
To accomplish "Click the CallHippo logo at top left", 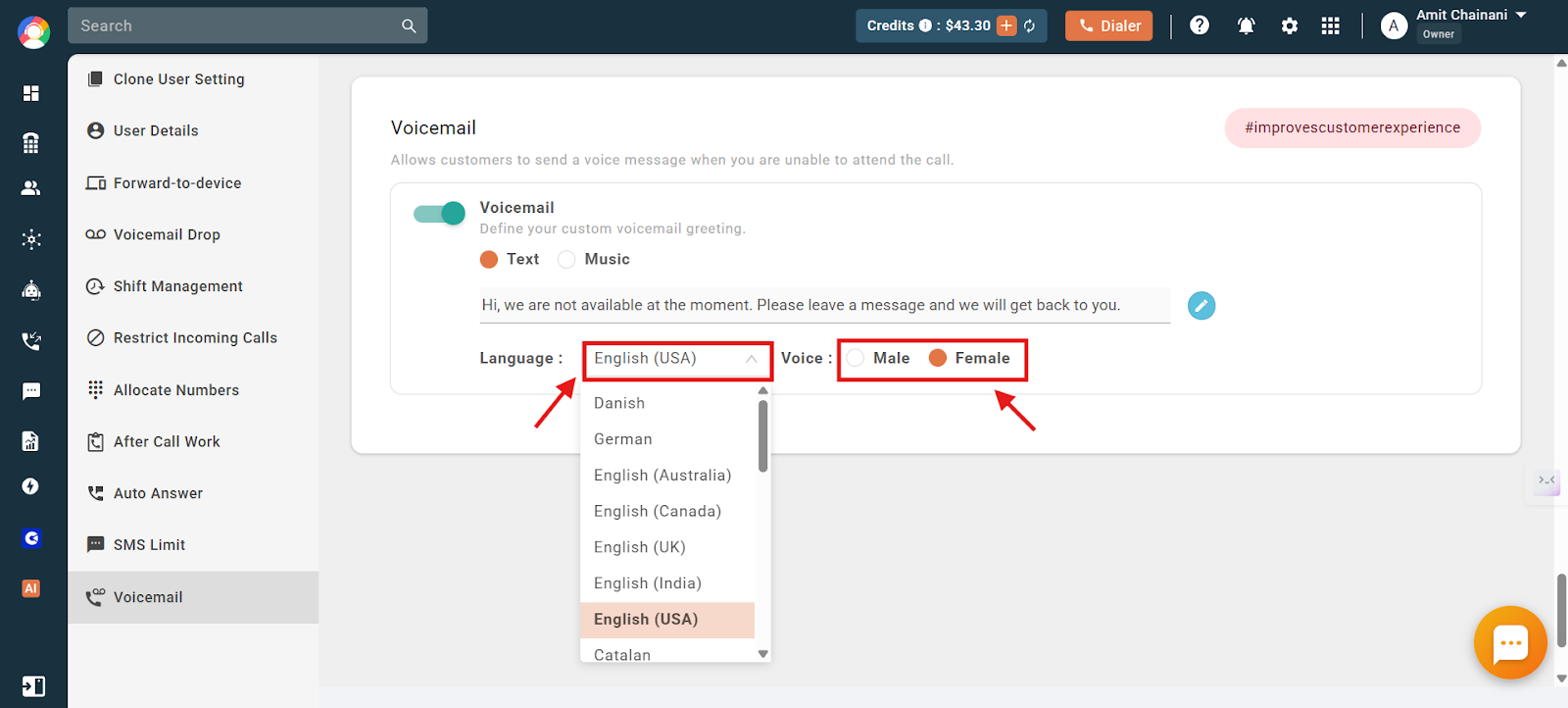I will point(33,32).
